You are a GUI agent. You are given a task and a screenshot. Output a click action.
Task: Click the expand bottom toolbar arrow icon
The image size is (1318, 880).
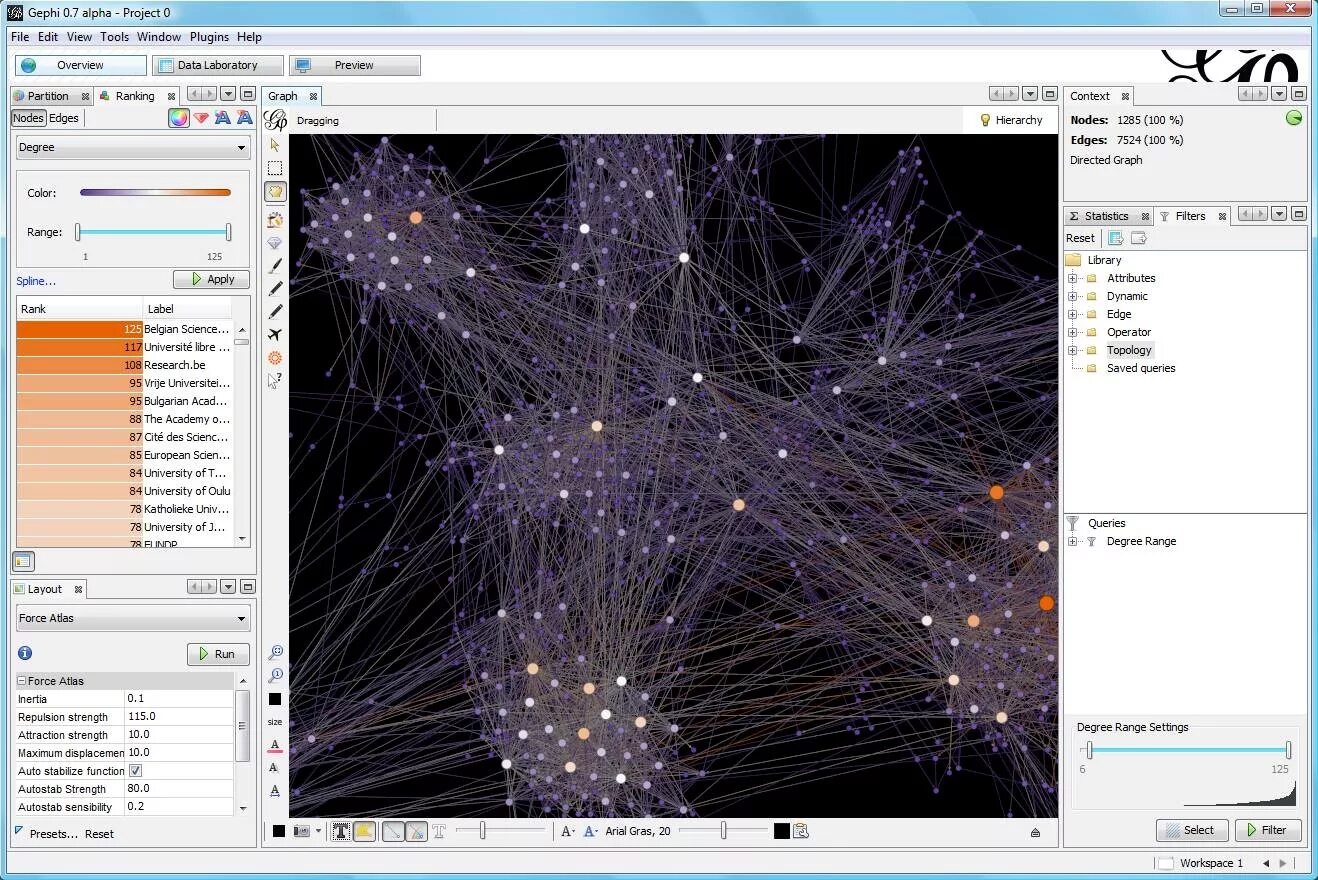[x=1035, y=832]
